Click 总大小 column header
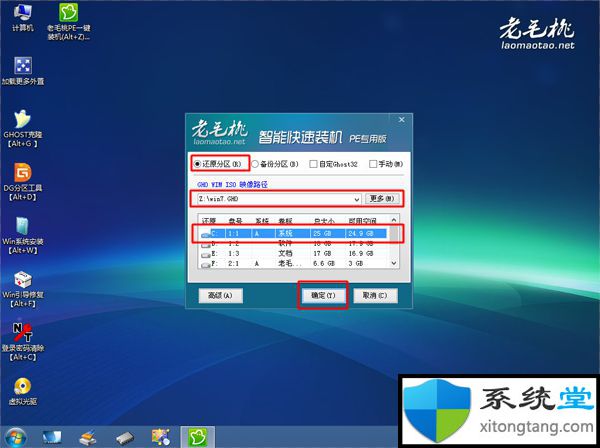Viewport: 600px width, 448px height. pyautogui.click(x=324, y=221)
